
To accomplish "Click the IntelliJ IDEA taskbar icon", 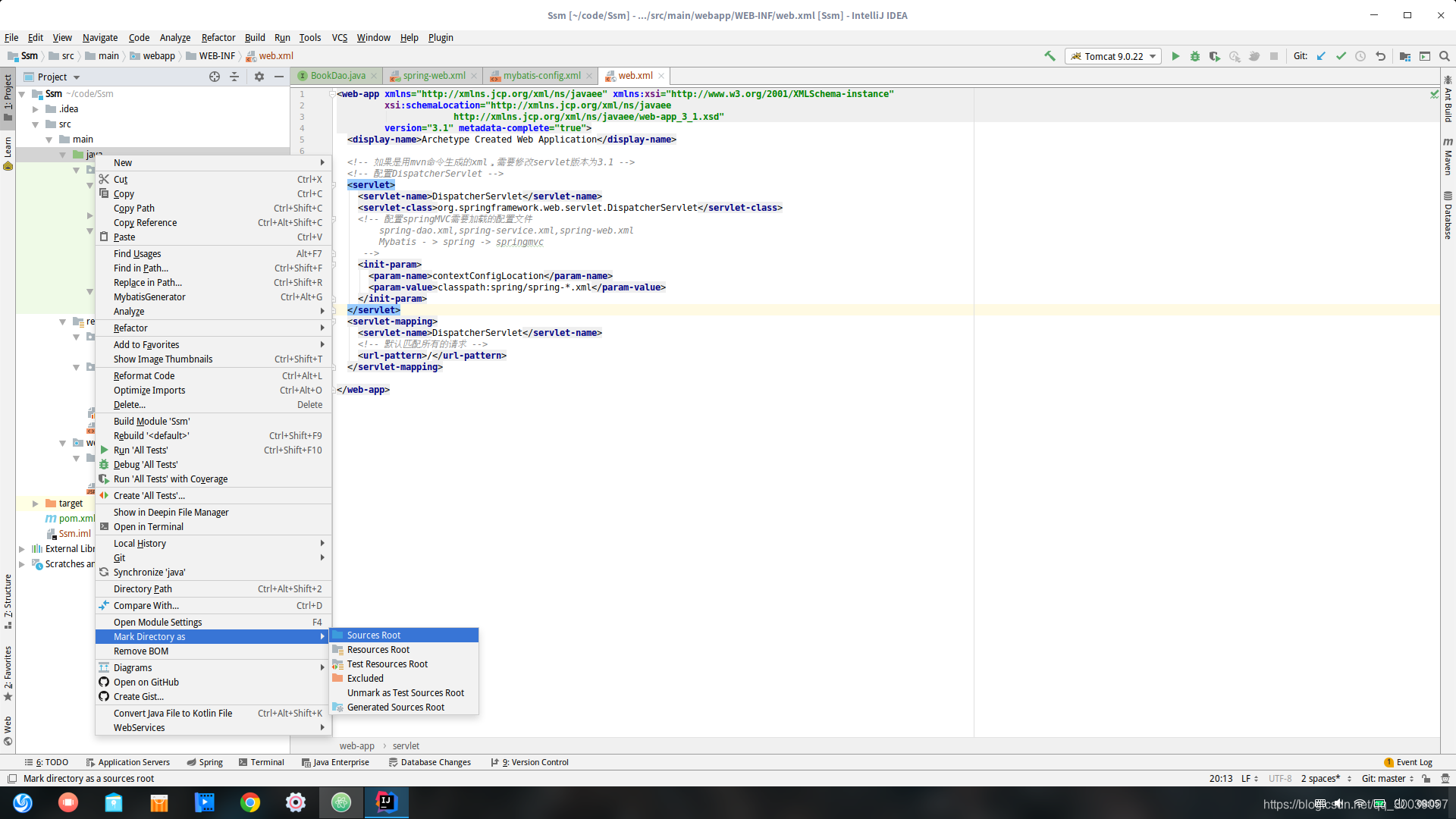I will pyautogui.click(x=387, y=802).
